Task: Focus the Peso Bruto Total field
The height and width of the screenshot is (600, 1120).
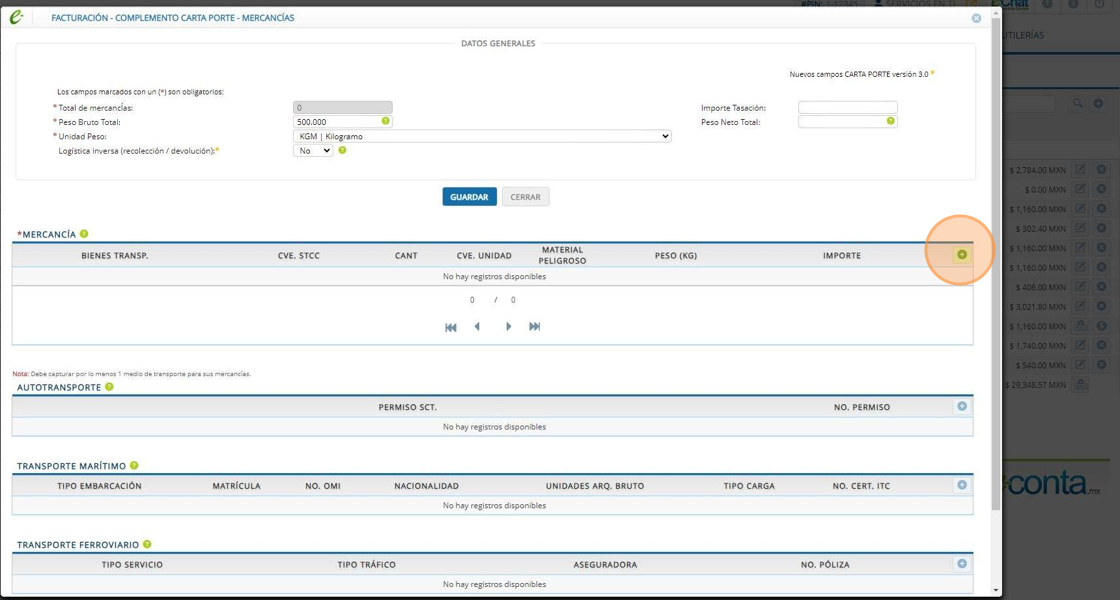Action: tap(343, 121)
